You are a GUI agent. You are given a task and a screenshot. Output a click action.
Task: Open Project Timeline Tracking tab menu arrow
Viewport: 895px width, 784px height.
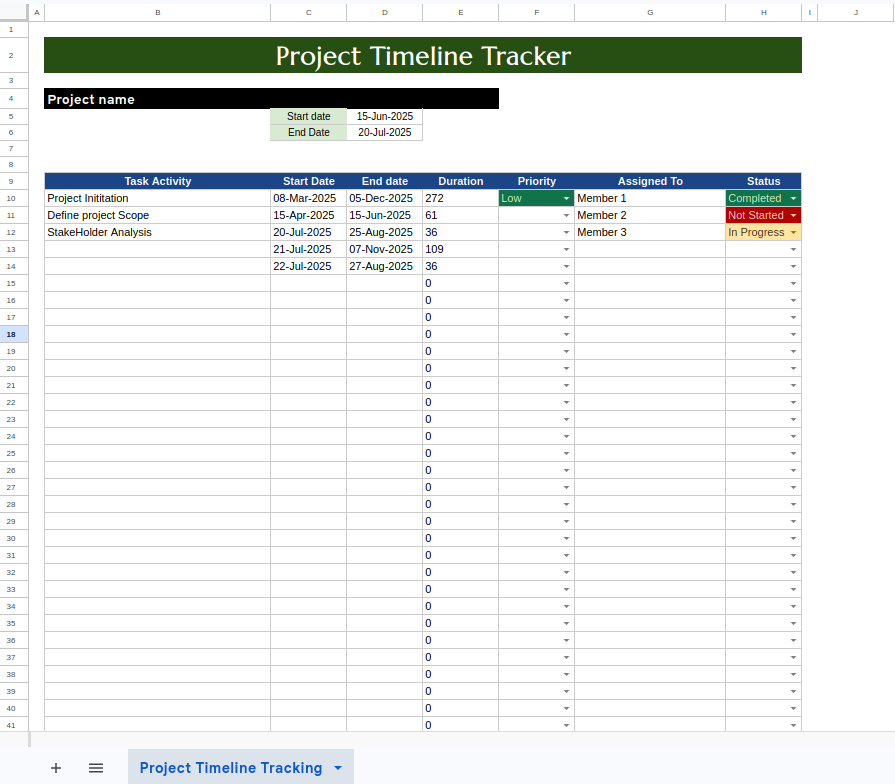(338, 768)
